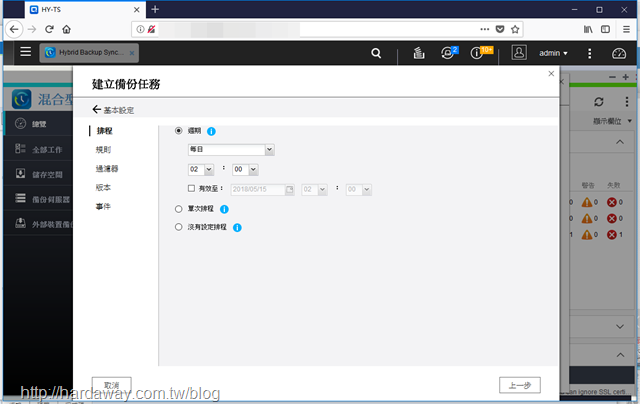Toggle Firefox sidebar icon
The height and width of the screenshot is (404, 640).
tap(606, 29)
